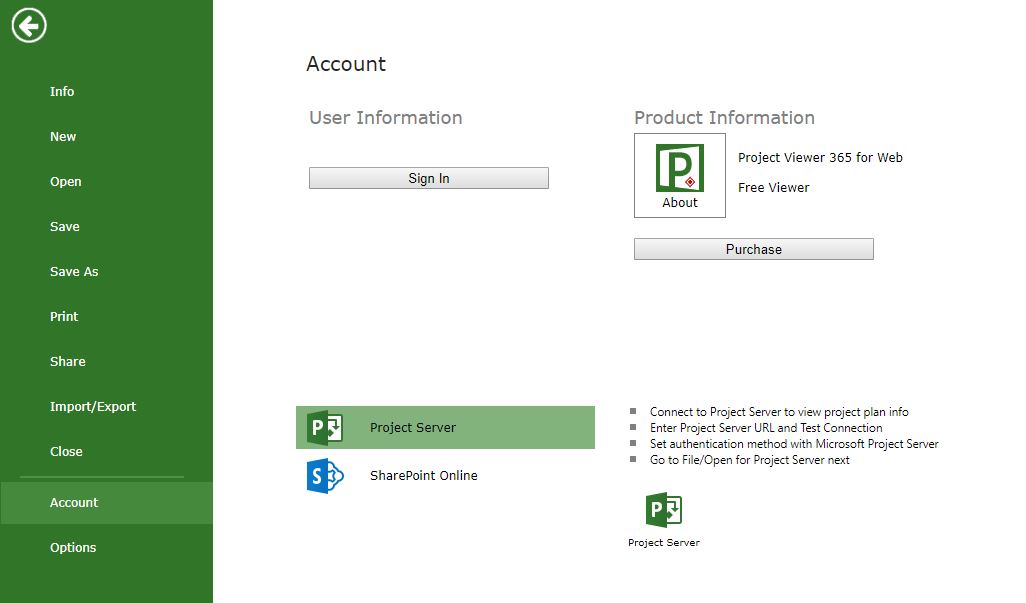
Task: Open the New document page
Action: pyautogui.click(x=63, y=136)
